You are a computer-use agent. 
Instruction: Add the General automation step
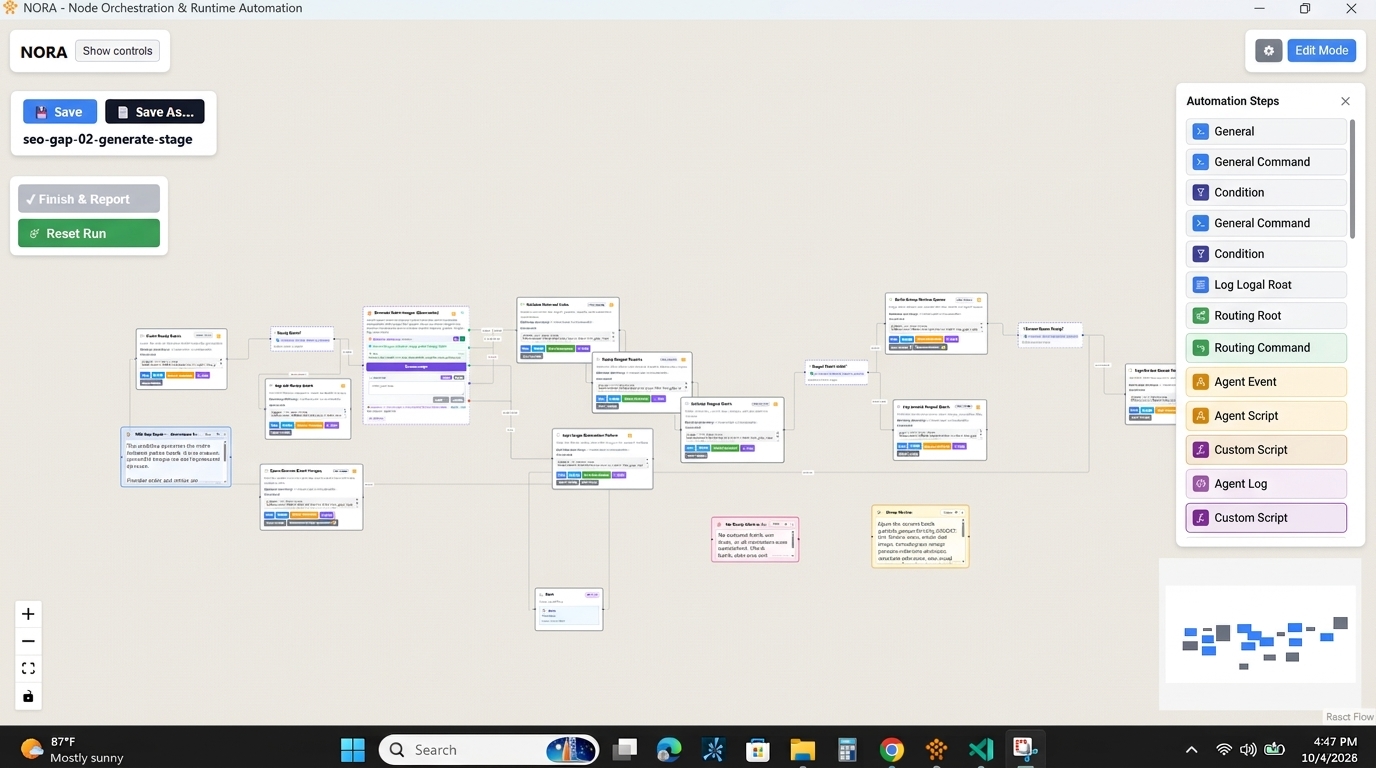1266,131
